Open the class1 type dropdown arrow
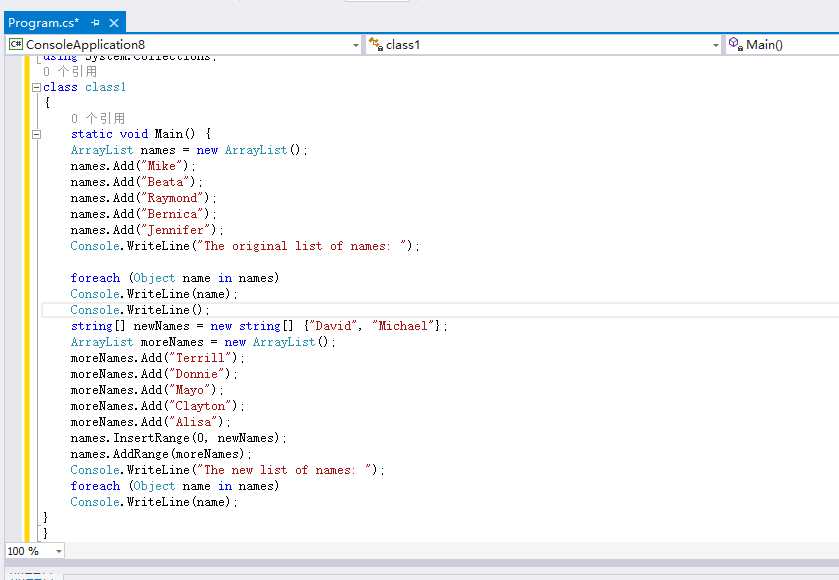This screenshot has height=580, width=839. coord(715,45)
